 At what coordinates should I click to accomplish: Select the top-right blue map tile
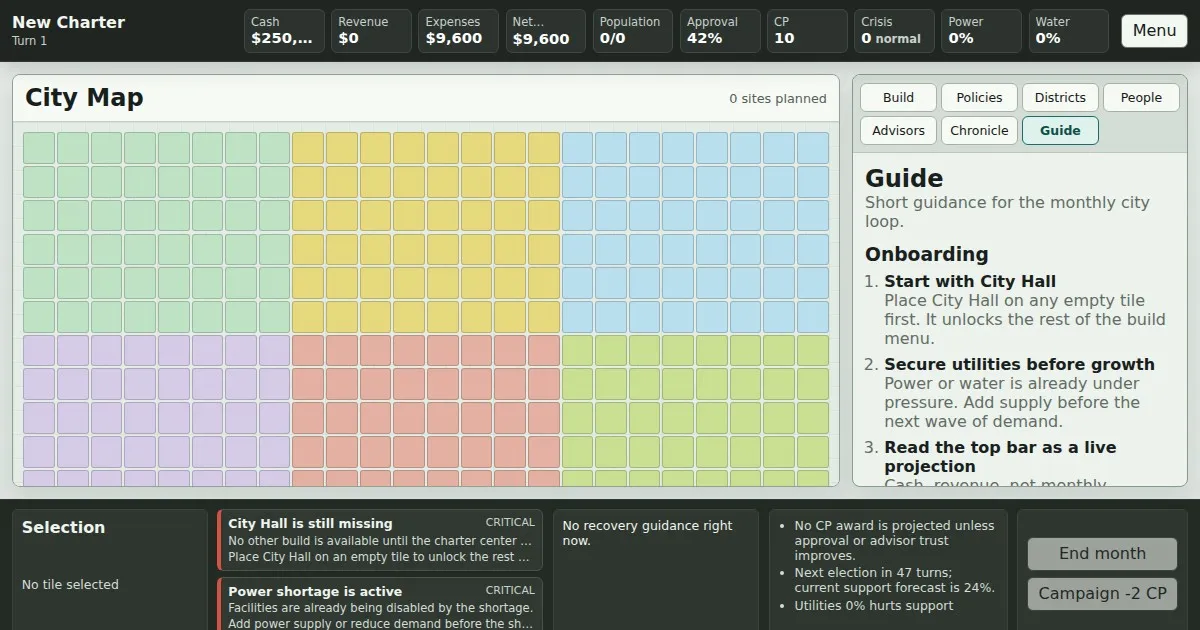coord(812,148)
